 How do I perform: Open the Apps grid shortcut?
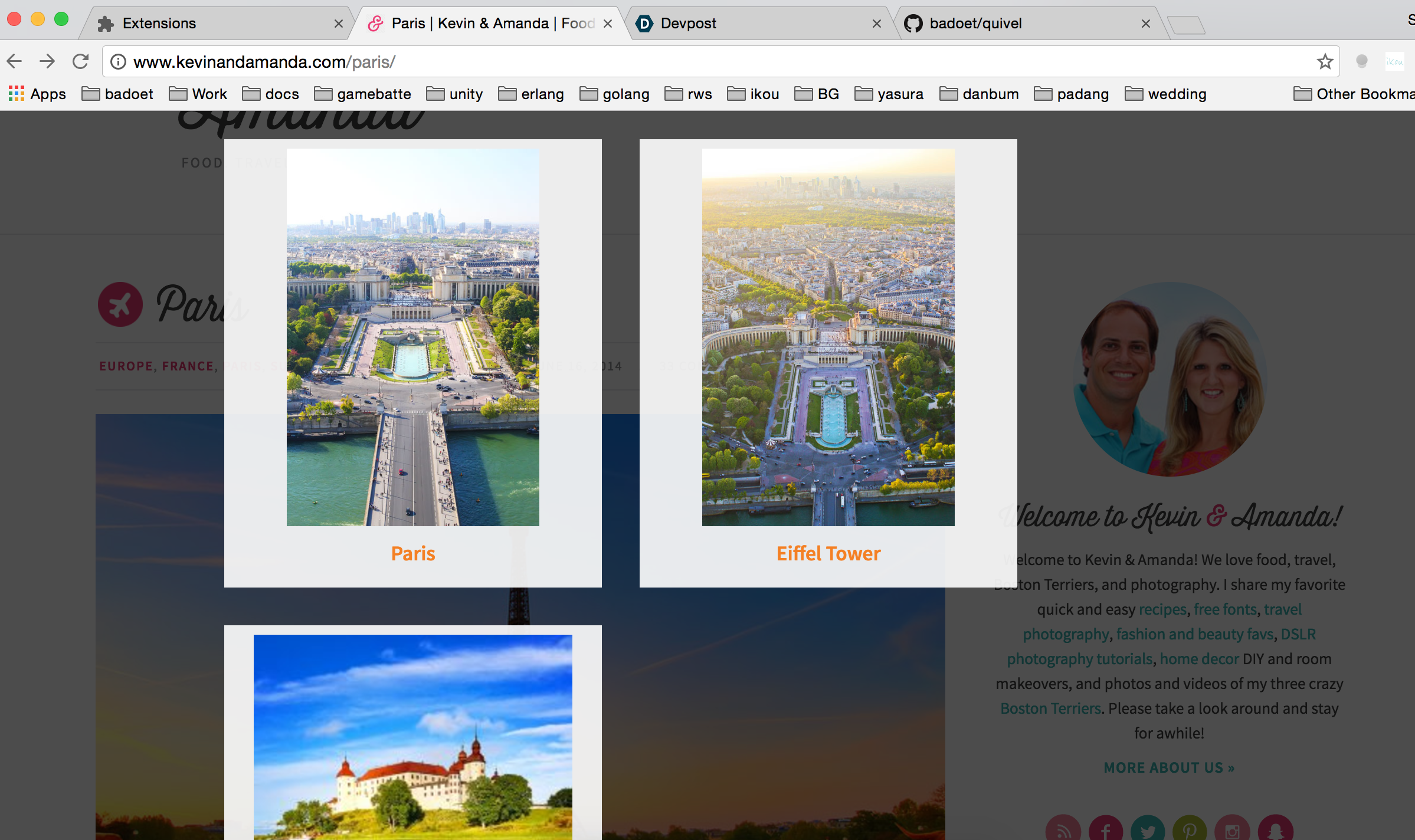[x=37, y=94]
